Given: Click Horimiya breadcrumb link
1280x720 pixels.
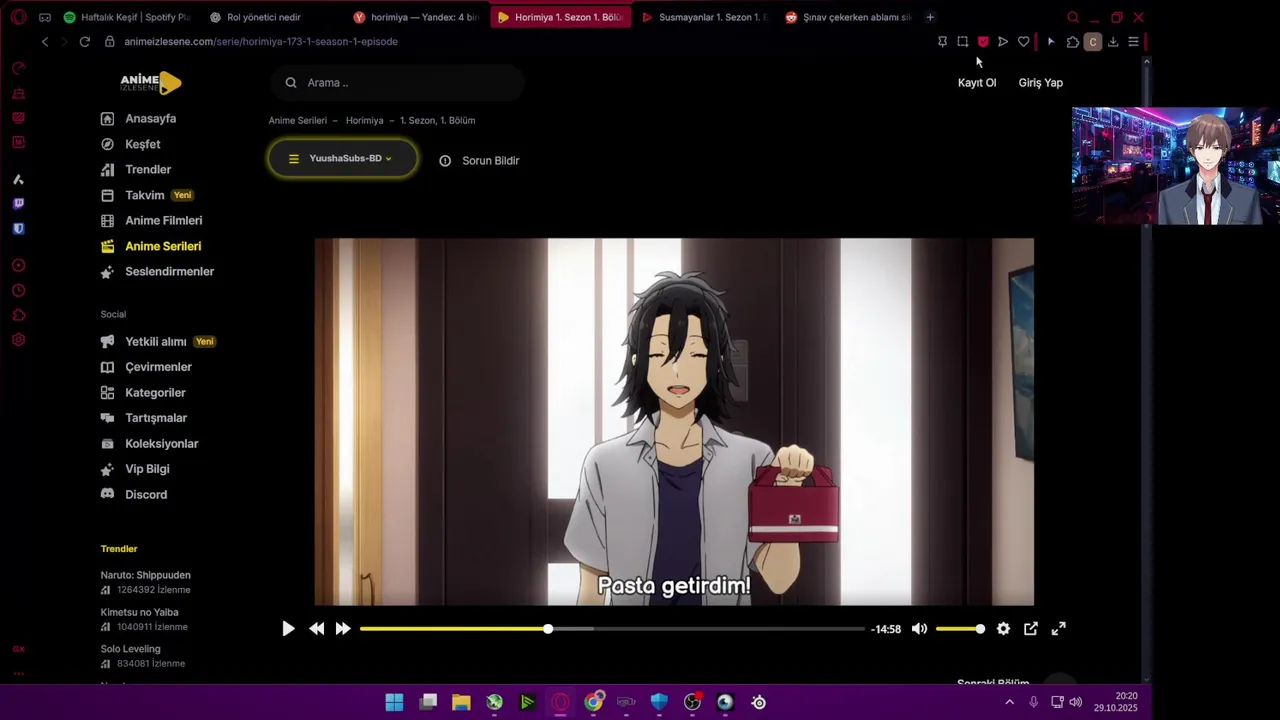Looking at the screenshot, I should tap(364, 120).
